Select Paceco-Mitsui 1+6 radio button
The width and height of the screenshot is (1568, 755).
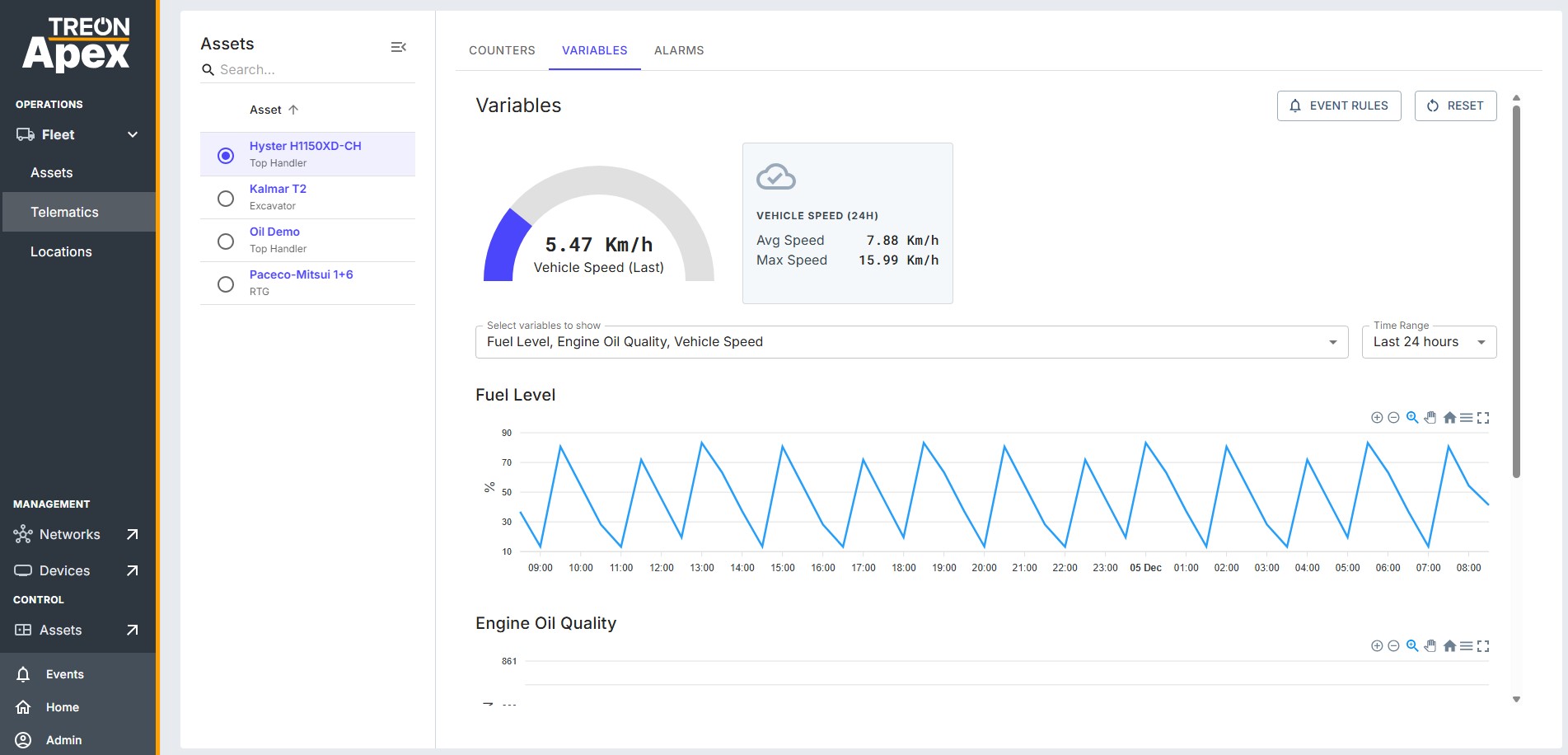pos(225,284)
